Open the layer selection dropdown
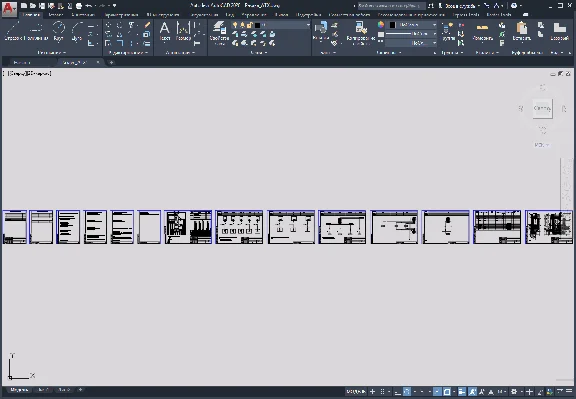This screenshot has height=399, width=576. click(x=271, y=25)
